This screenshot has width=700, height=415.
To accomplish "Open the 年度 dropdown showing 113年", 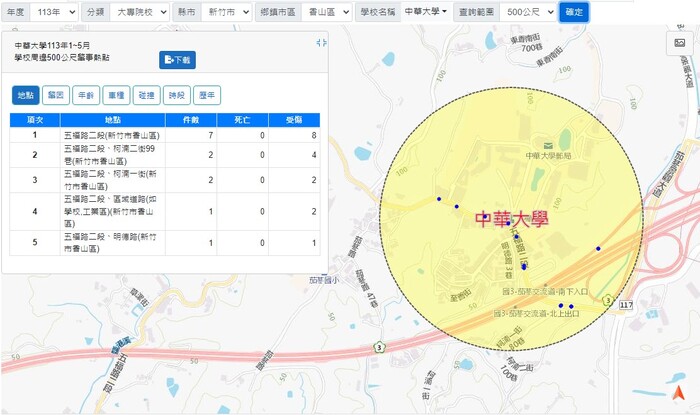I will (x=54, y=12).
